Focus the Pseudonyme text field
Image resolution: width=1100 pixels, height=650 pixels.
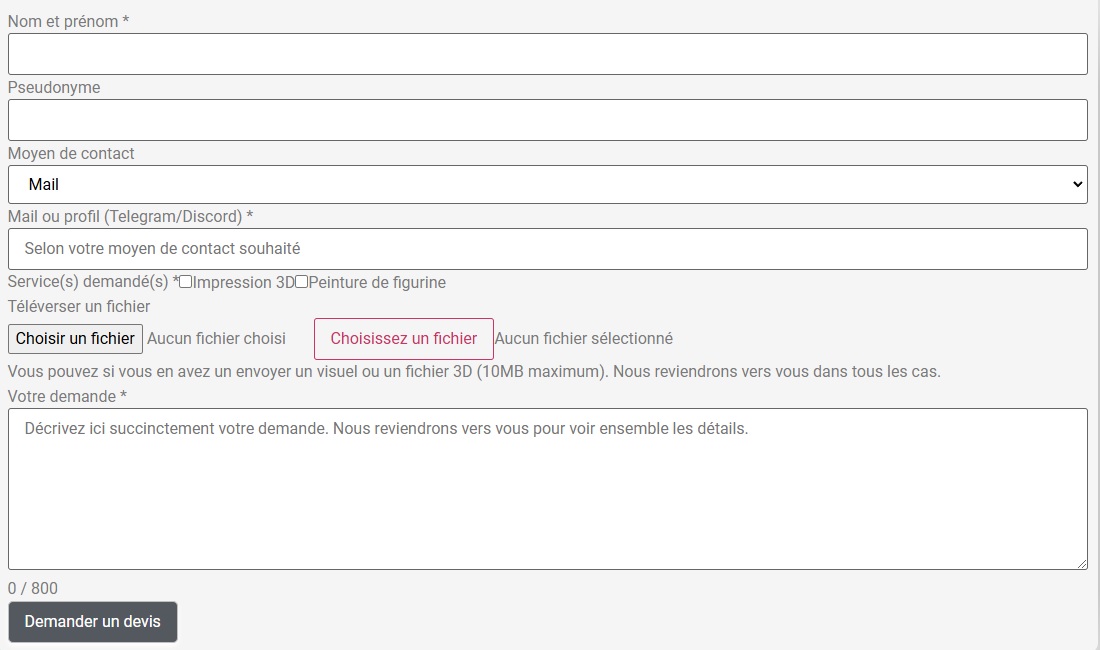click(x=547, y=120)
